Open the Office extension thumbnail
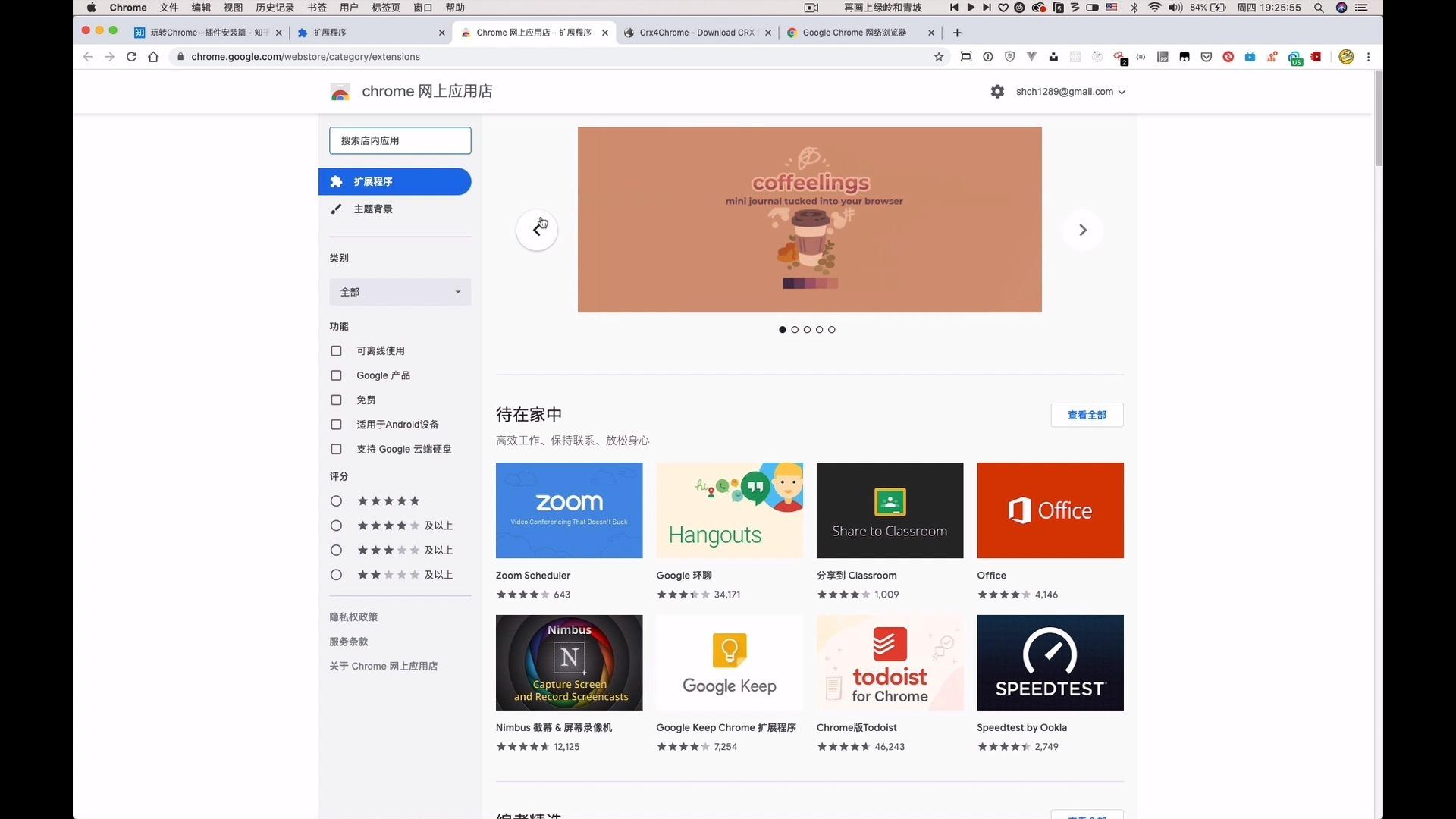This screenshot has width=1456, height=819. 1050,510
